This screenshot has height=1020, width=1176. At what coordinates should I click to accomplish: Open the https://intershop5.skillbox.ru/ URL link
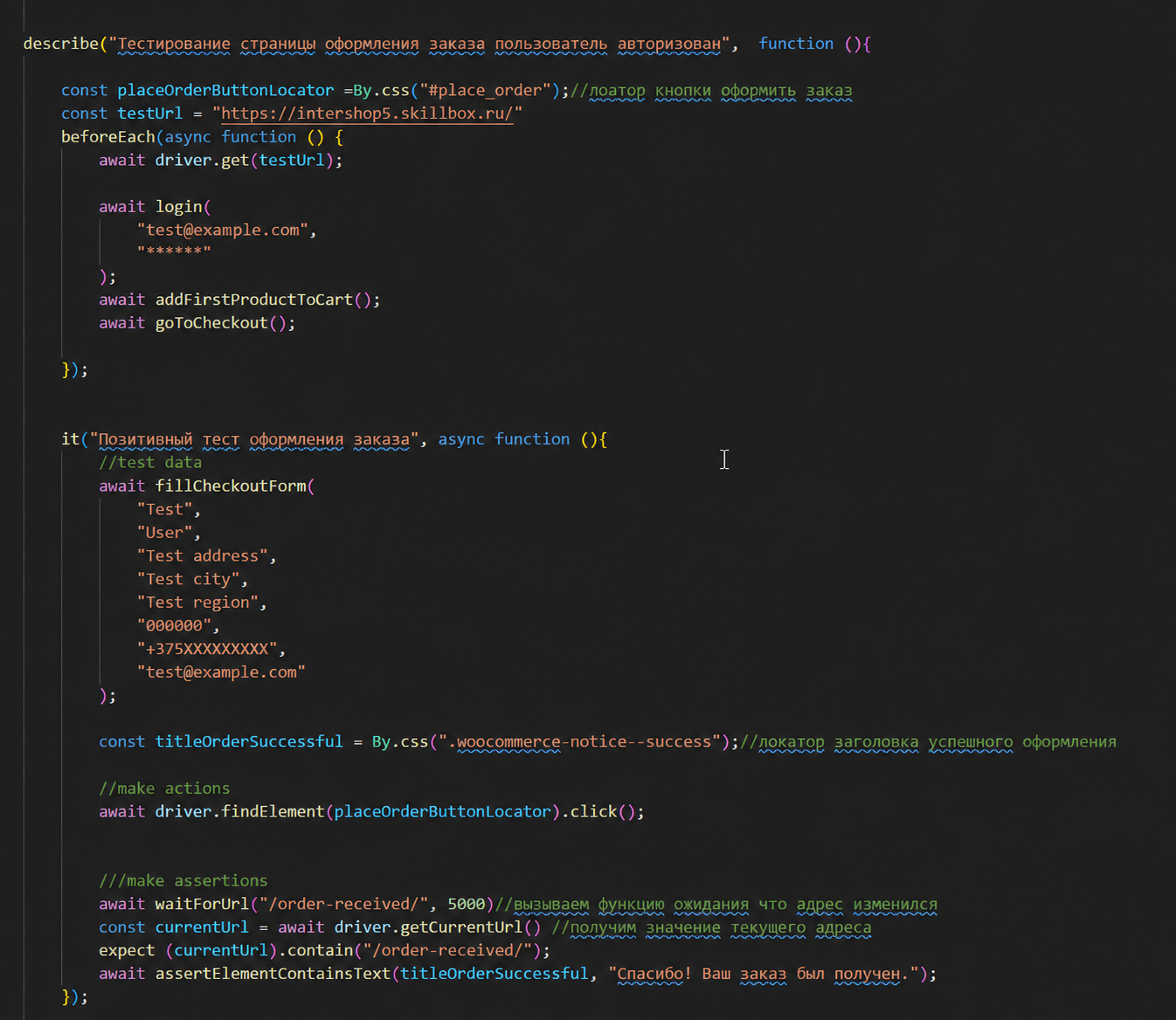pyautogui.click(x=367, y=114)
